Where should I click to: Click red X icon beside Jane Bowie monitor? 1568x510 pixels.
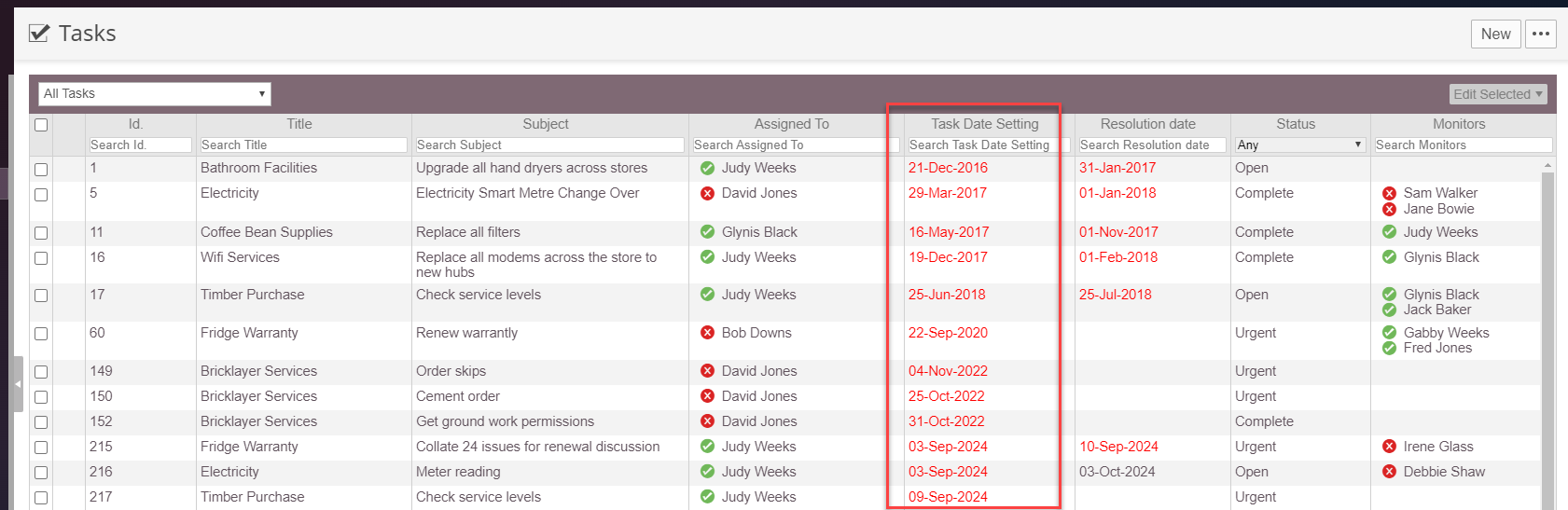(1389, 209)
